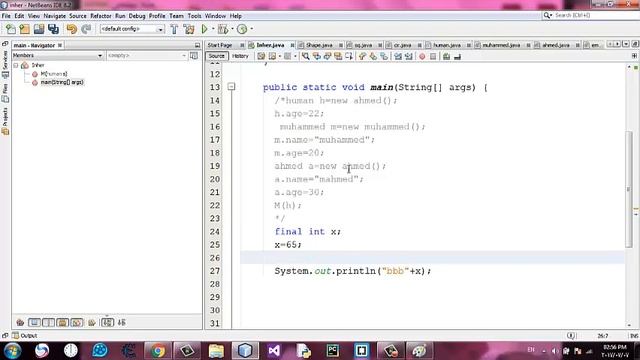
Task: Switch to the human.java tab
Action: coord(447,45)
